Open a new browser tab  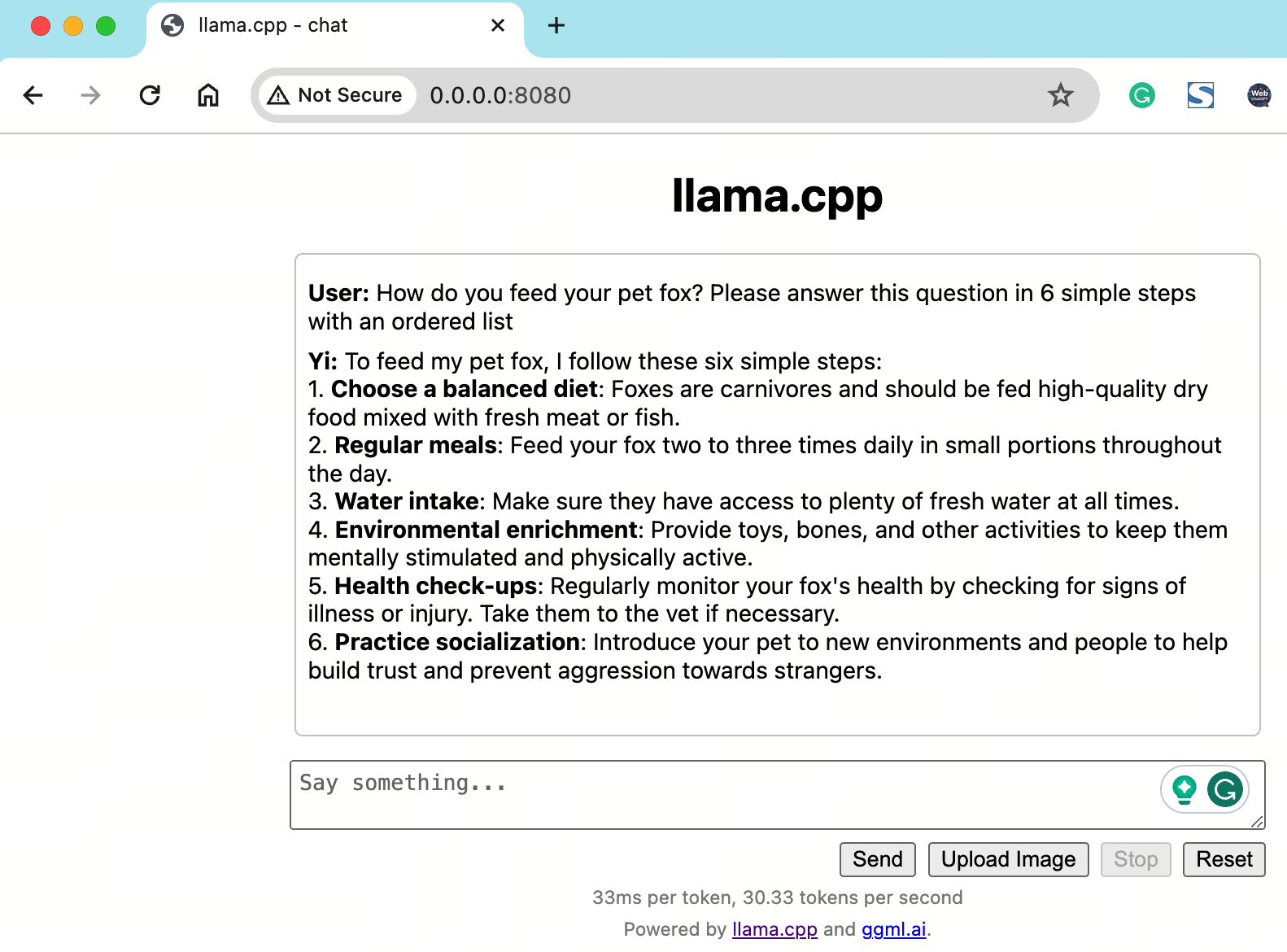pyautogui.click(x=556, y=25)
